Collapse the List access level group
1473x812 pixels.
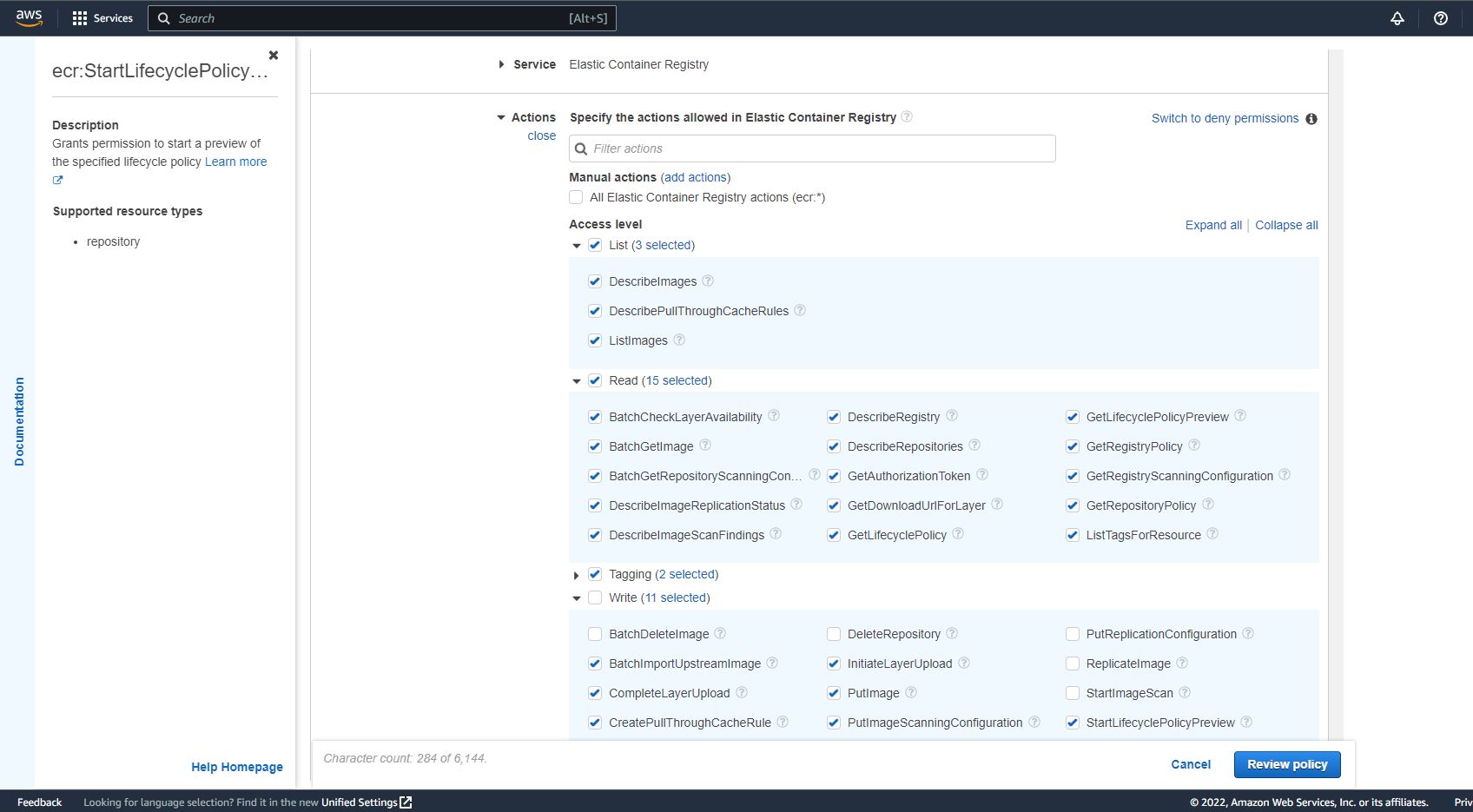[577, 246]
